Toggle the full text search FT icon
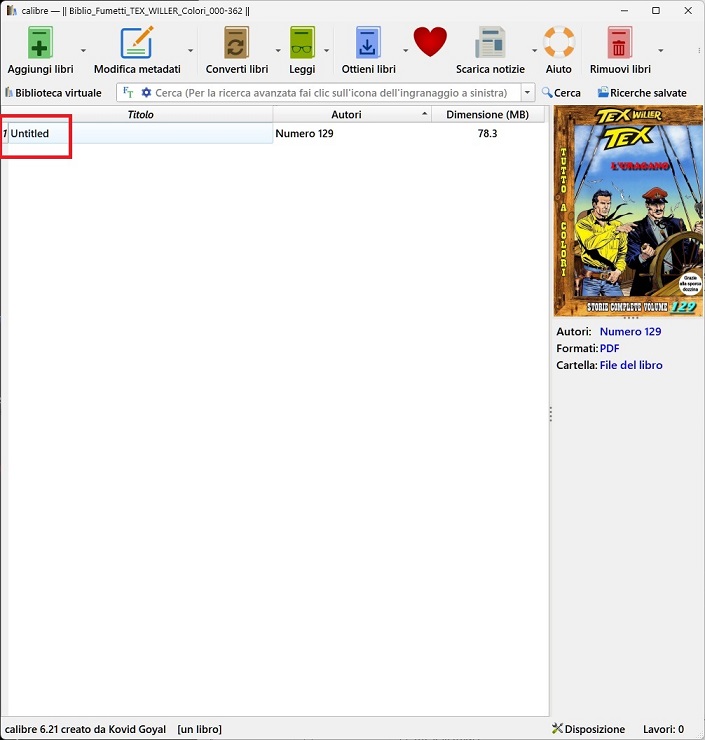Image resolution: width=705 pixels, height=740 pixels. point(128,92)
